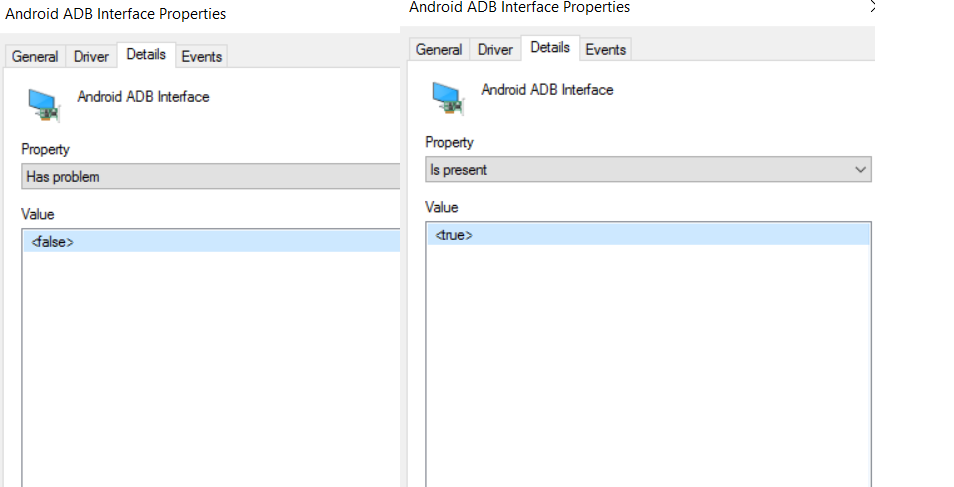The height and width of the screenshot is (487, 954).
Task: Click the left window title 'Android ADB Interface Properties'
Action: click(116, 14)
